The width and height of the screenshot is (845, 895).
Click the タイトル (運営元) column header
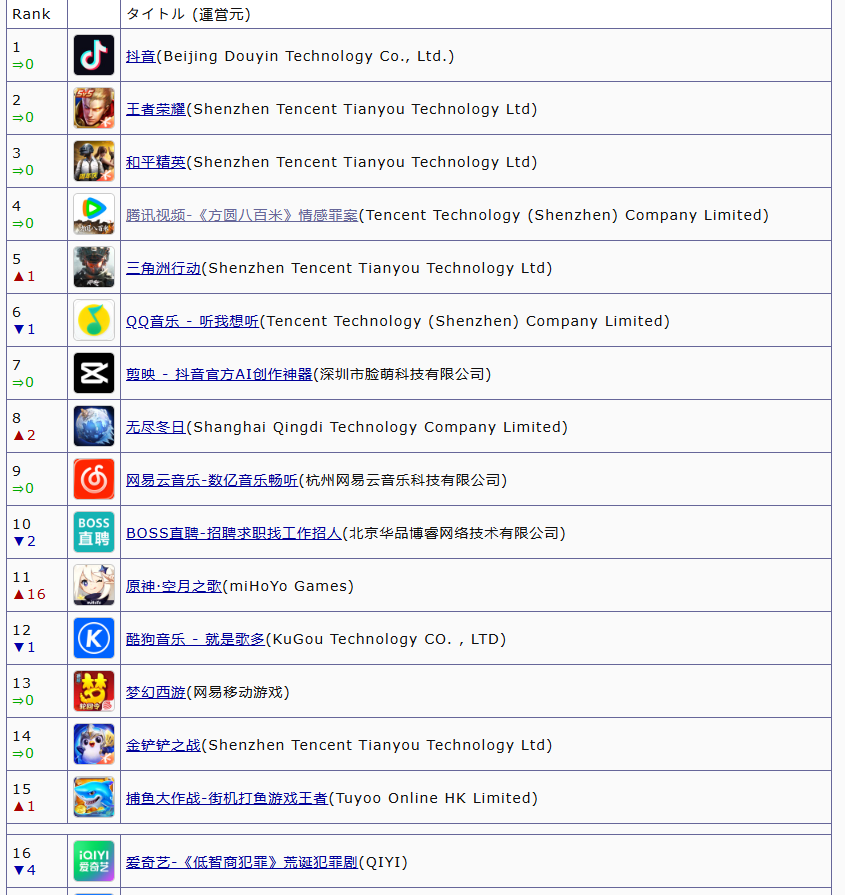[x=188, y=14]
